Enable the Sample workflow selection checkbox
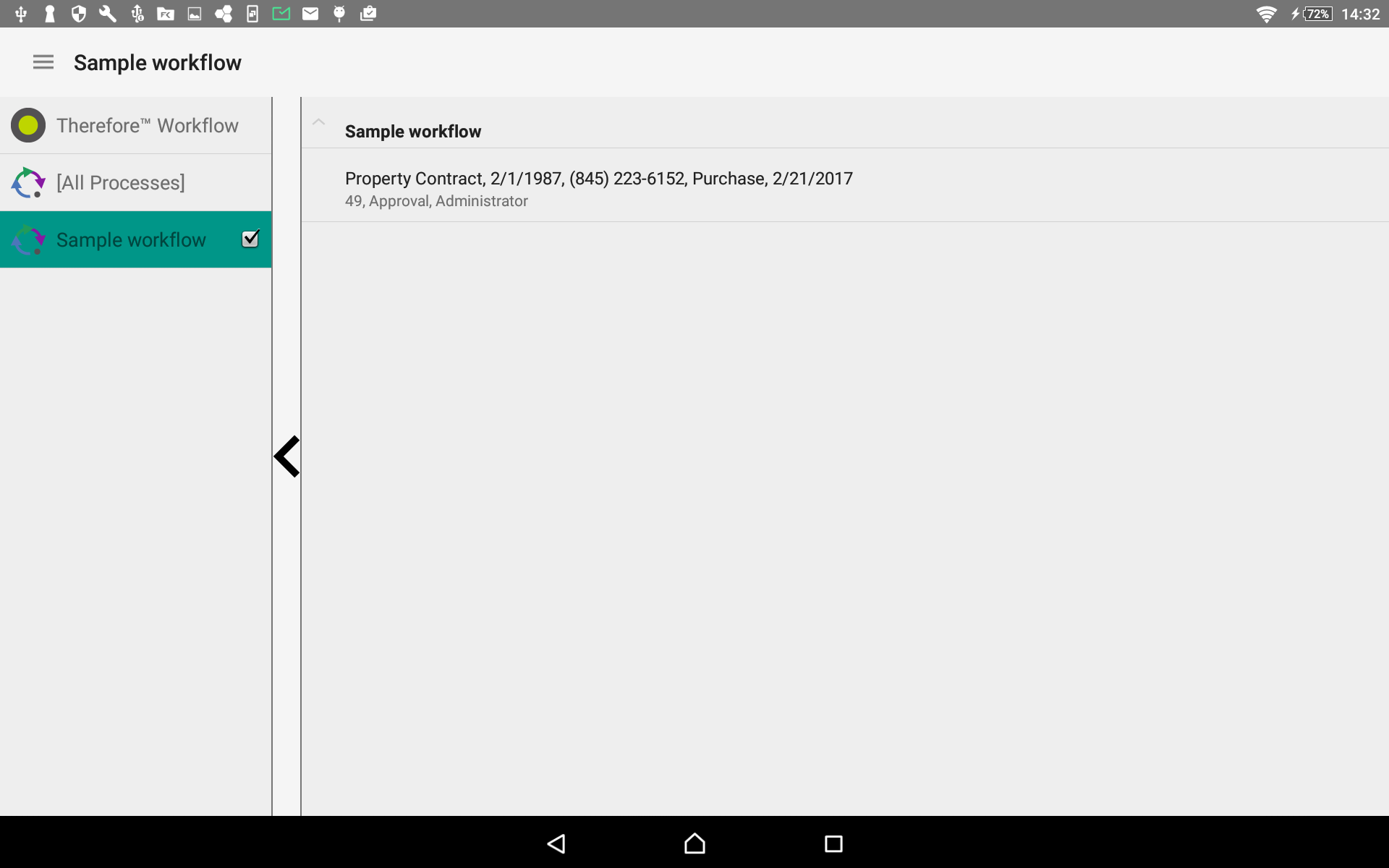This screenshot has height=868, width=1389. [x=250, y=239]
